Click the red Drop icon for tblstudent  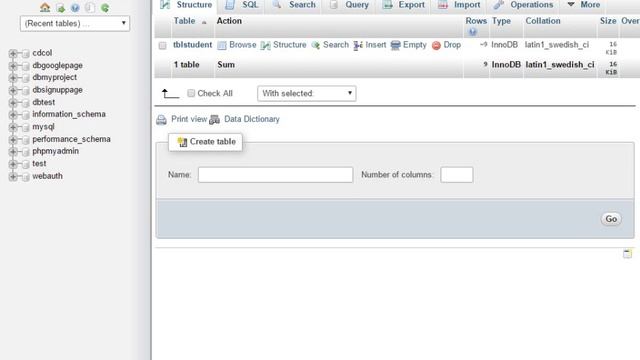pos(436,45)
